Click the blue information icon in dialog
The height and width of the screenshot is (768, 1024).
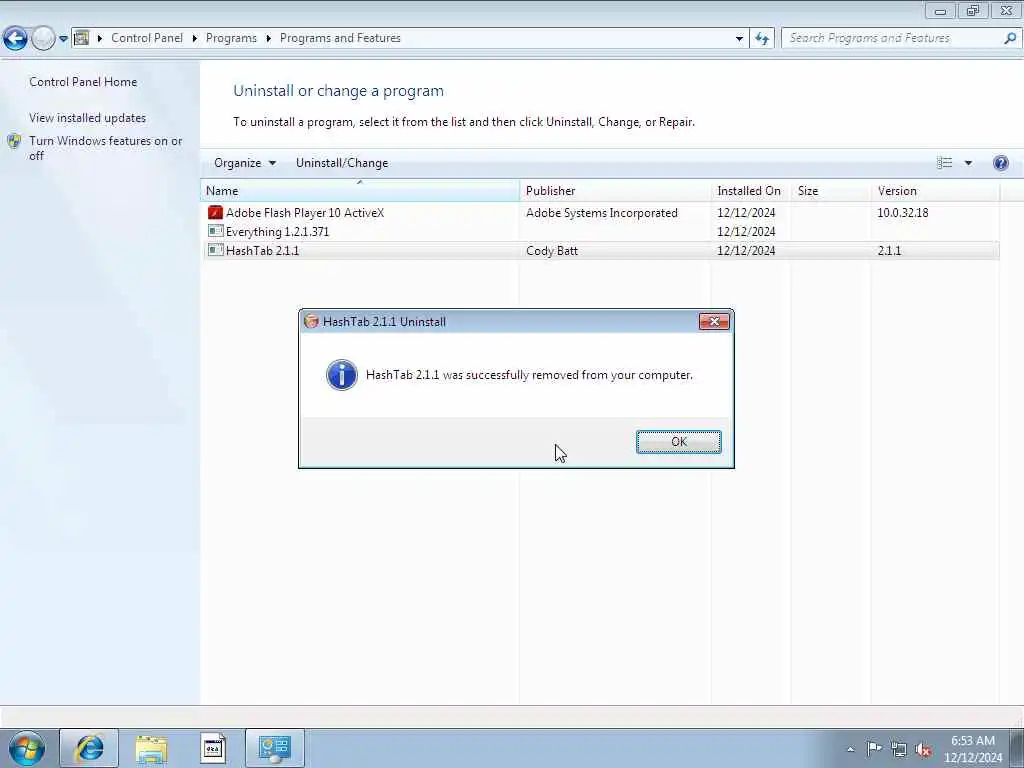pos(342,375)
